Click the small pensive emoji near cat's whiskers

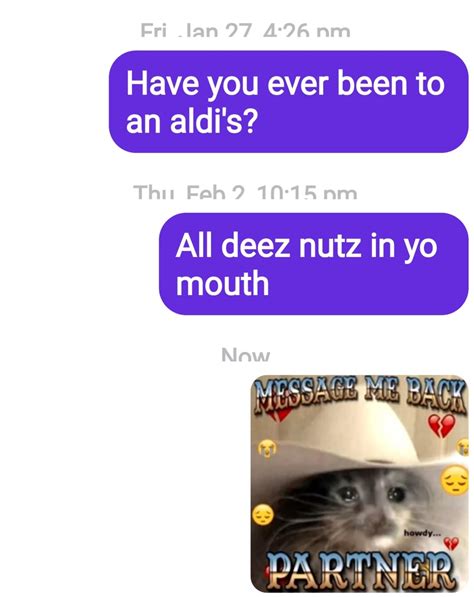coord(263,515)
